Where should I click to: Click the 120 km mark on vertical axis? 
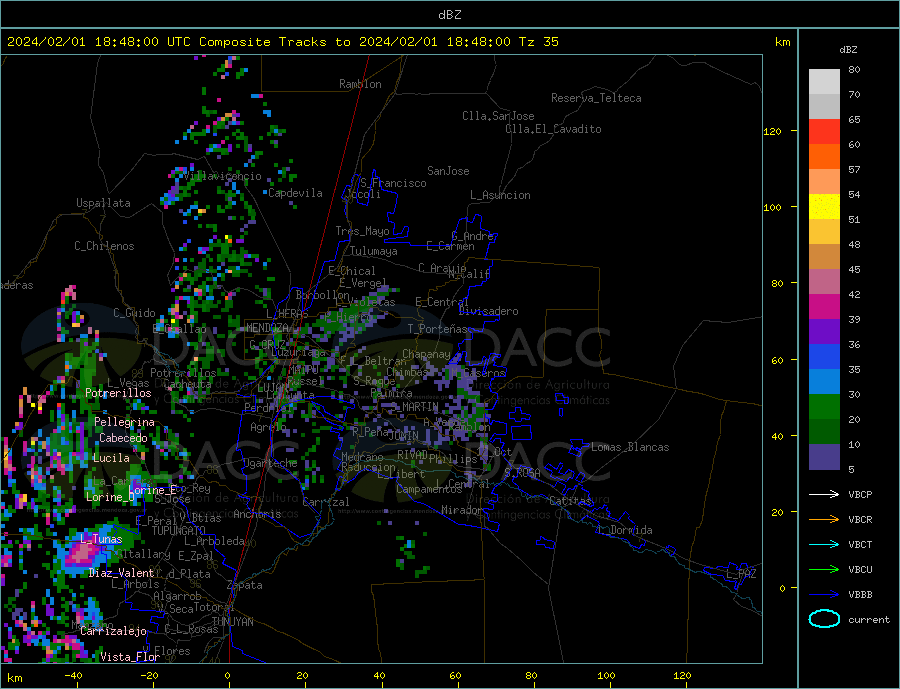[773, 131]
